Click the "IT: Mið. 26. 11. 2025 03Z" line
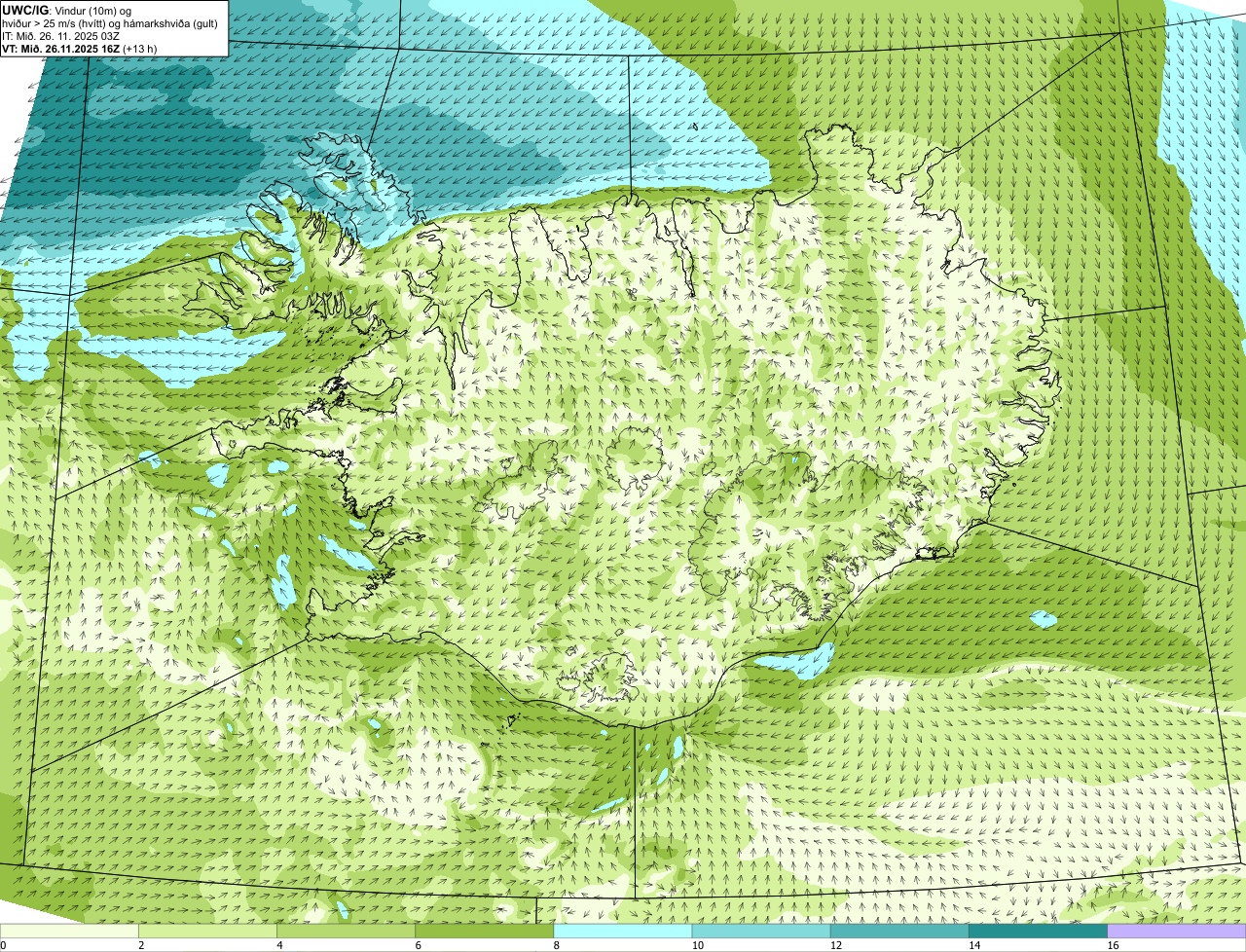1246x952 pixels. pyautogui.click(x=61, y=36)
